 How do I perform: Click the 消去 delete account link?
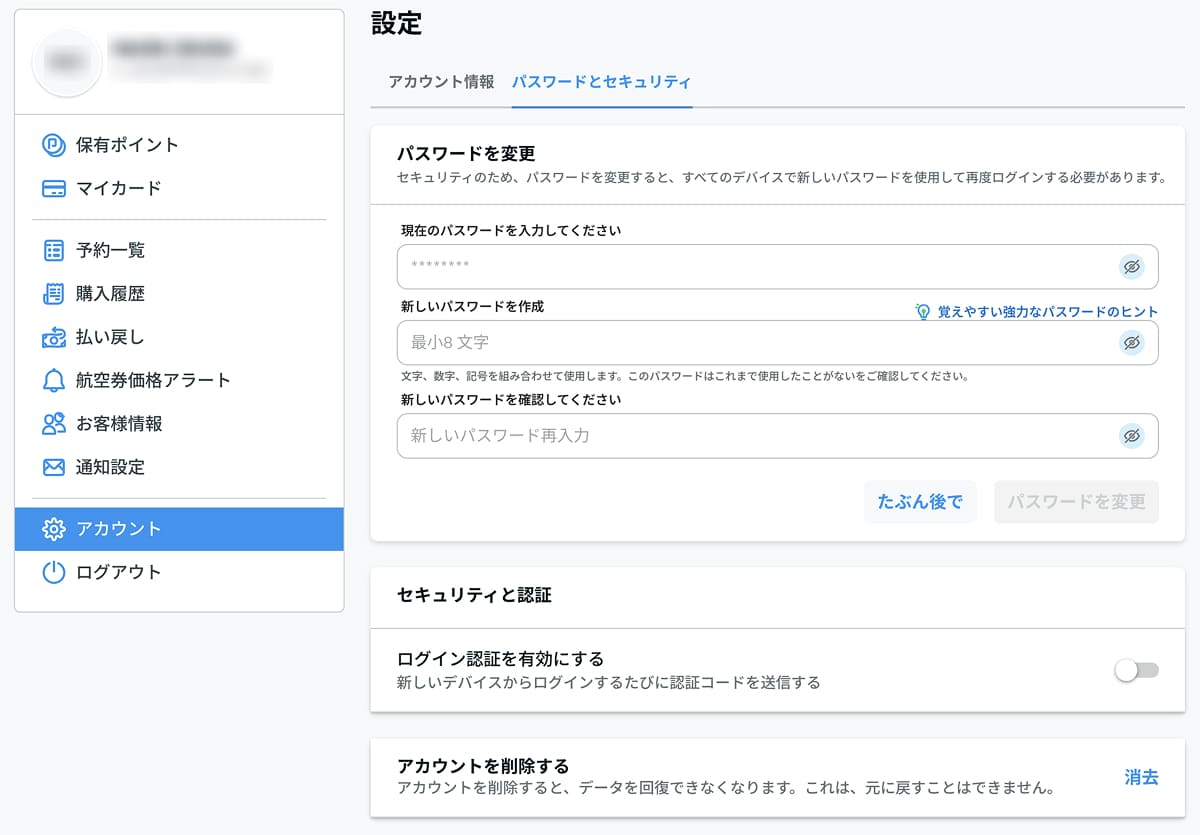click(1141, 777)
